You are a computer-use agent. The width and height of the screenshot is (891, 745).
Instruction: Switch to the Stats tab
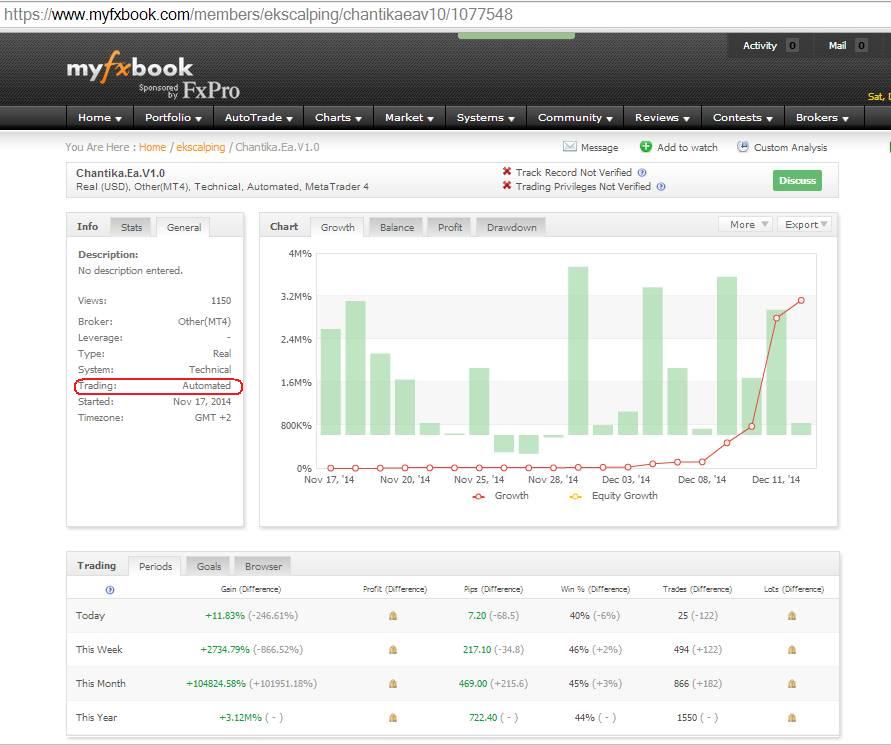(x=131, y=227)
